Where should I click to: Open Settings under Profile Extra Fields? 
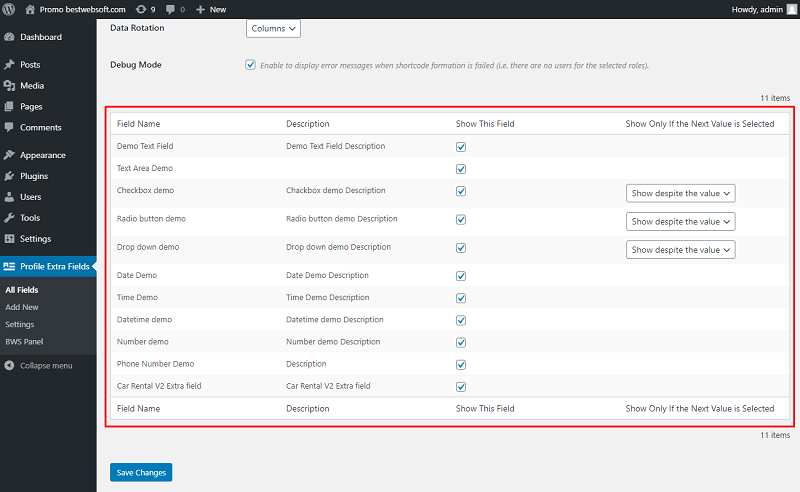[x=20, y=325]
